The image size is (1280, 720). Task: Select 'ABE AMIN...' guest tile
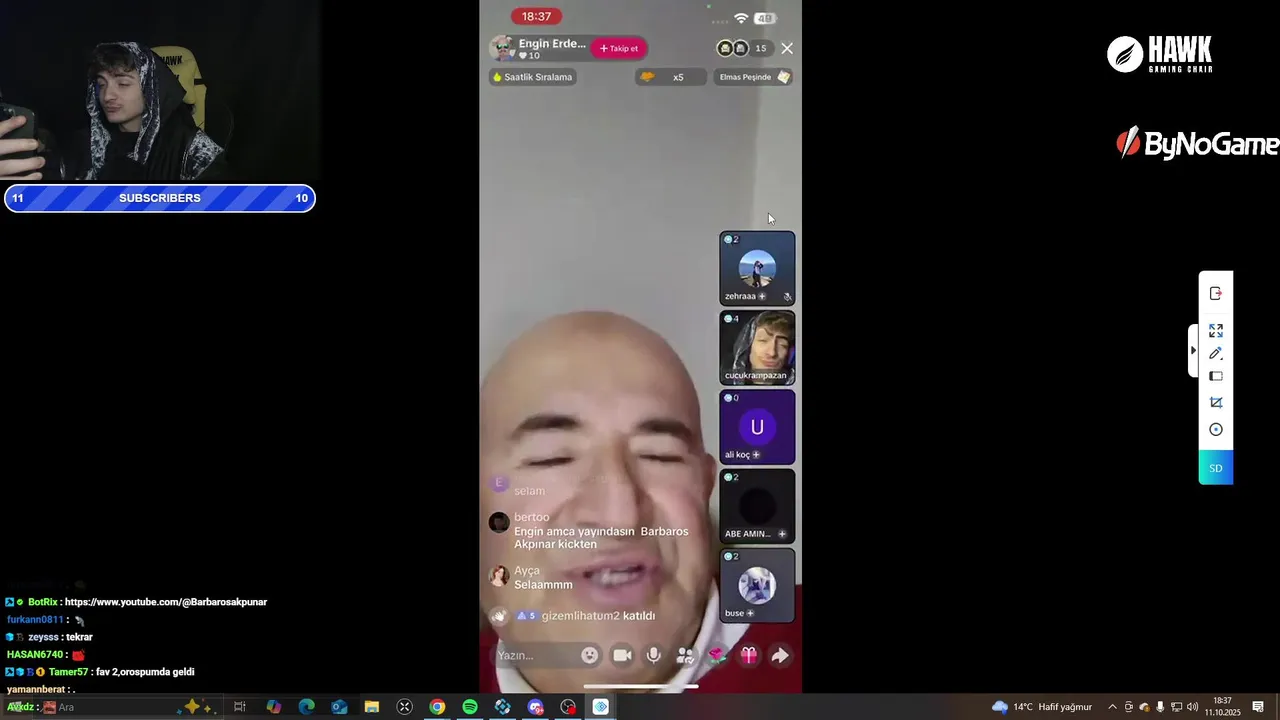point(757,505)
